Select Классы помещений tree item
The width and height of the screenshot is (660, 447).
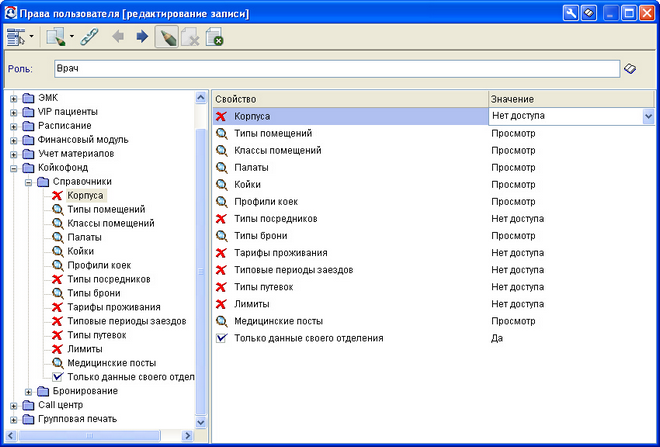(111, 223)
